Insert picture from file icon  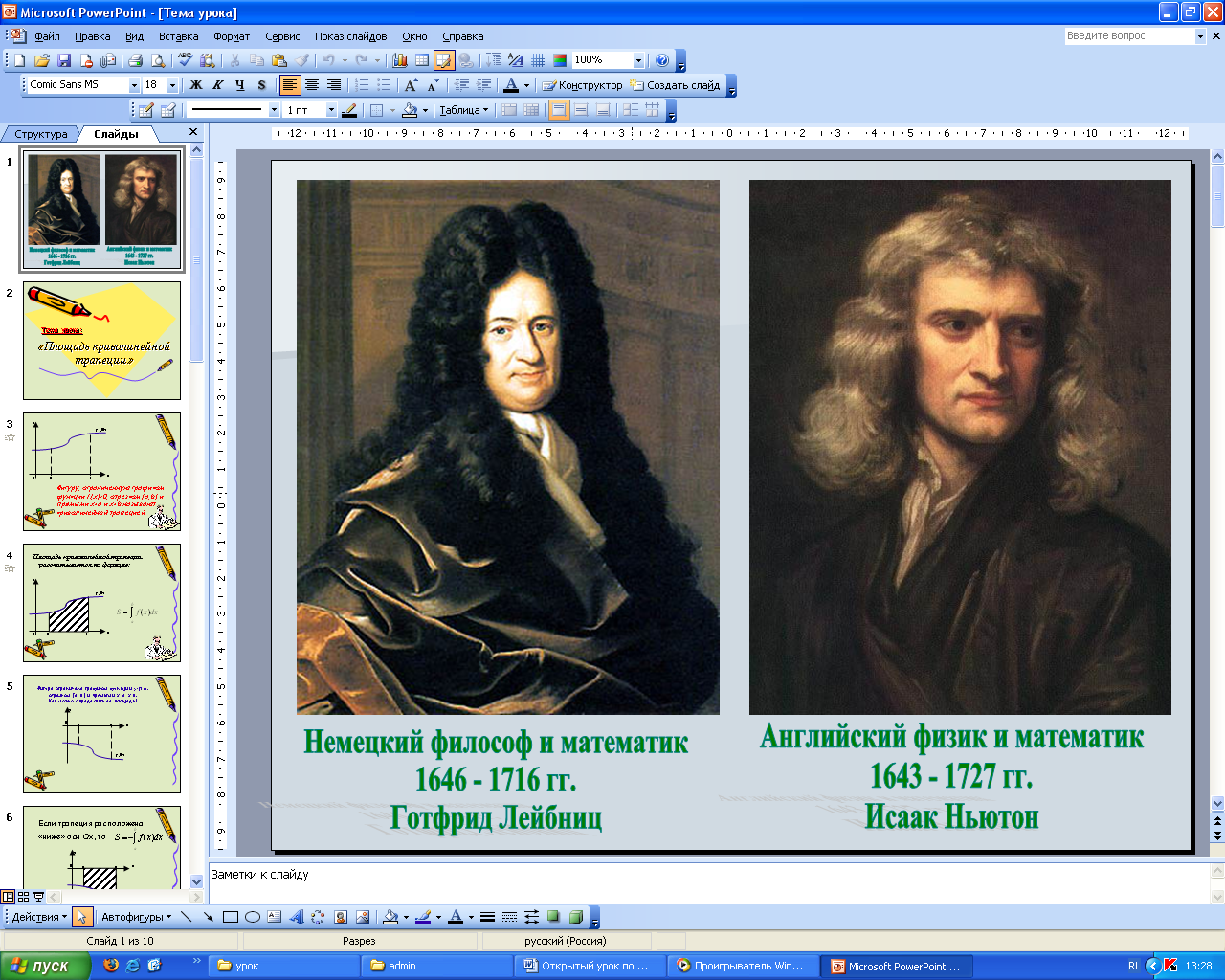(363, 917)
